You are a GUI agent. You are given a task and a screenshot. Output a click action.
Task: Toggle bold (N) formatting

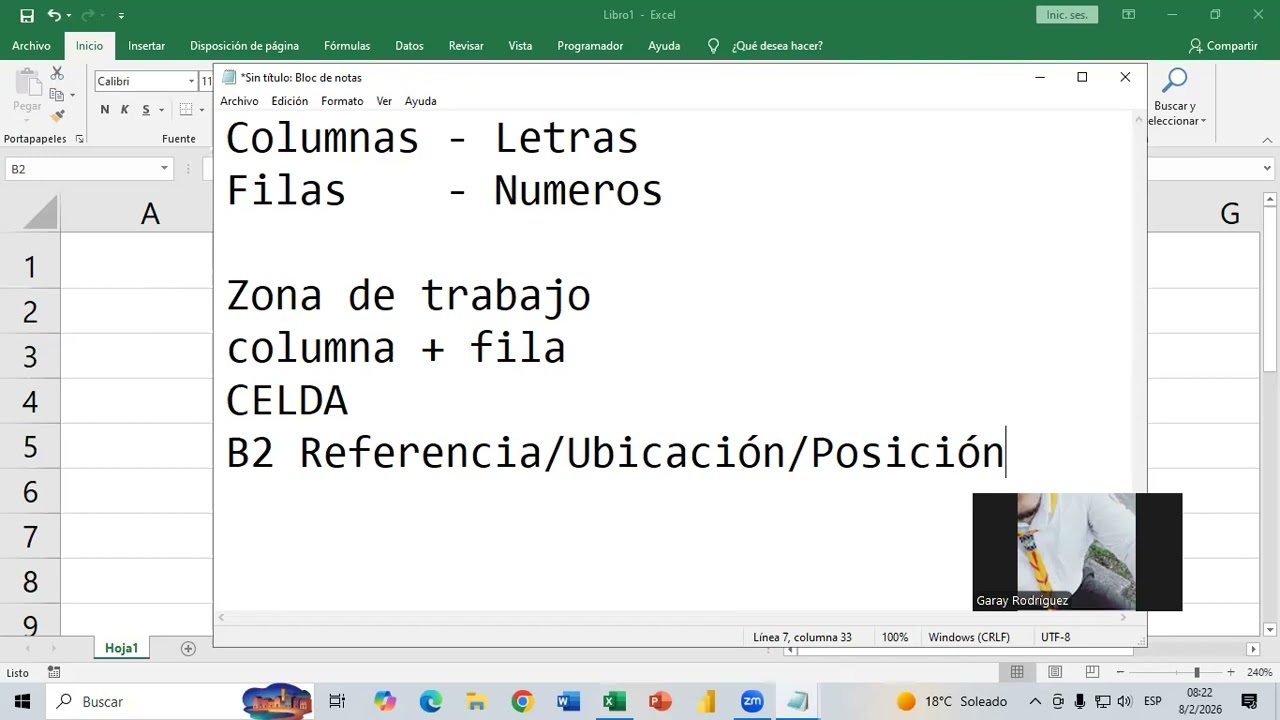104,110
